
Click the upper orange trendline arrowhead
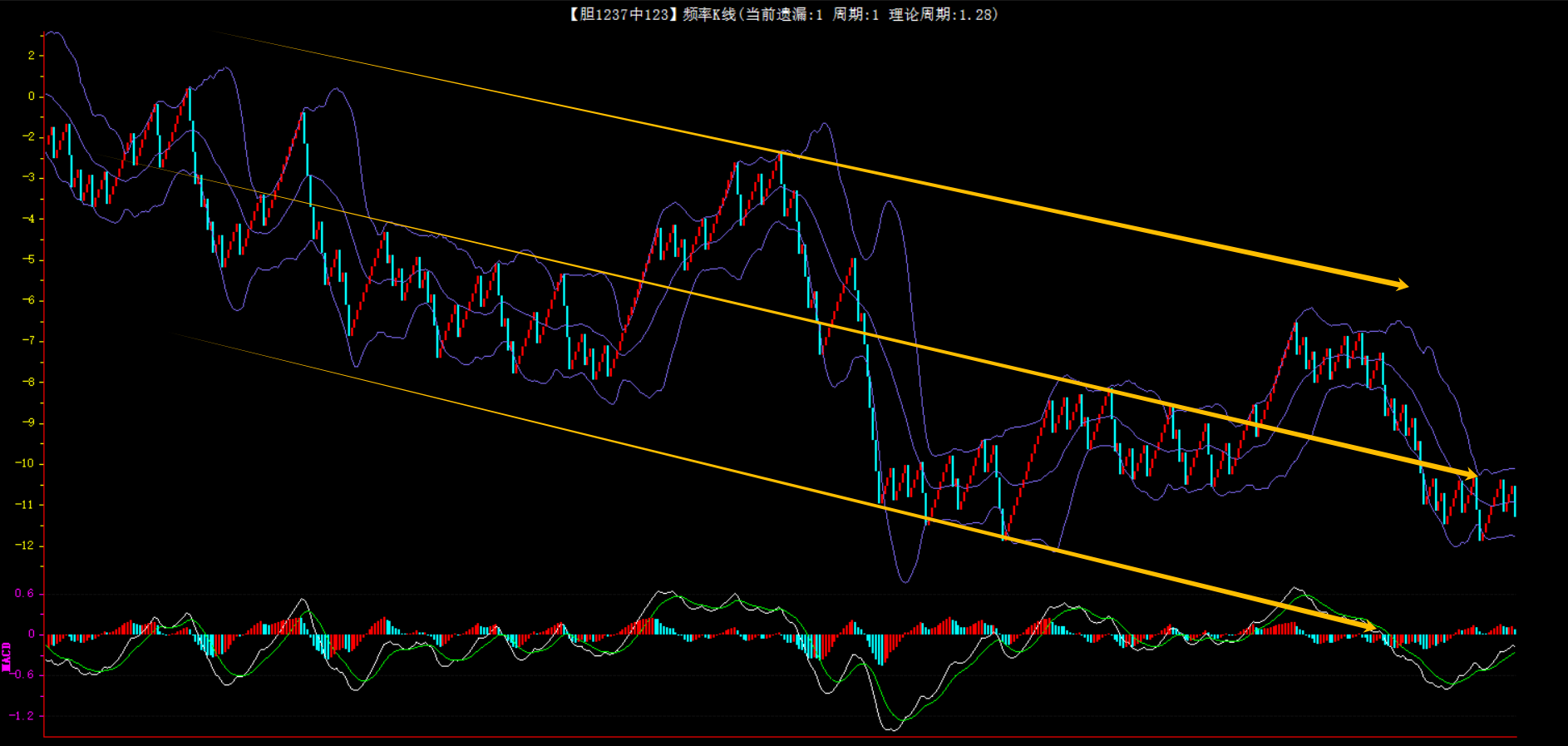1401,285
